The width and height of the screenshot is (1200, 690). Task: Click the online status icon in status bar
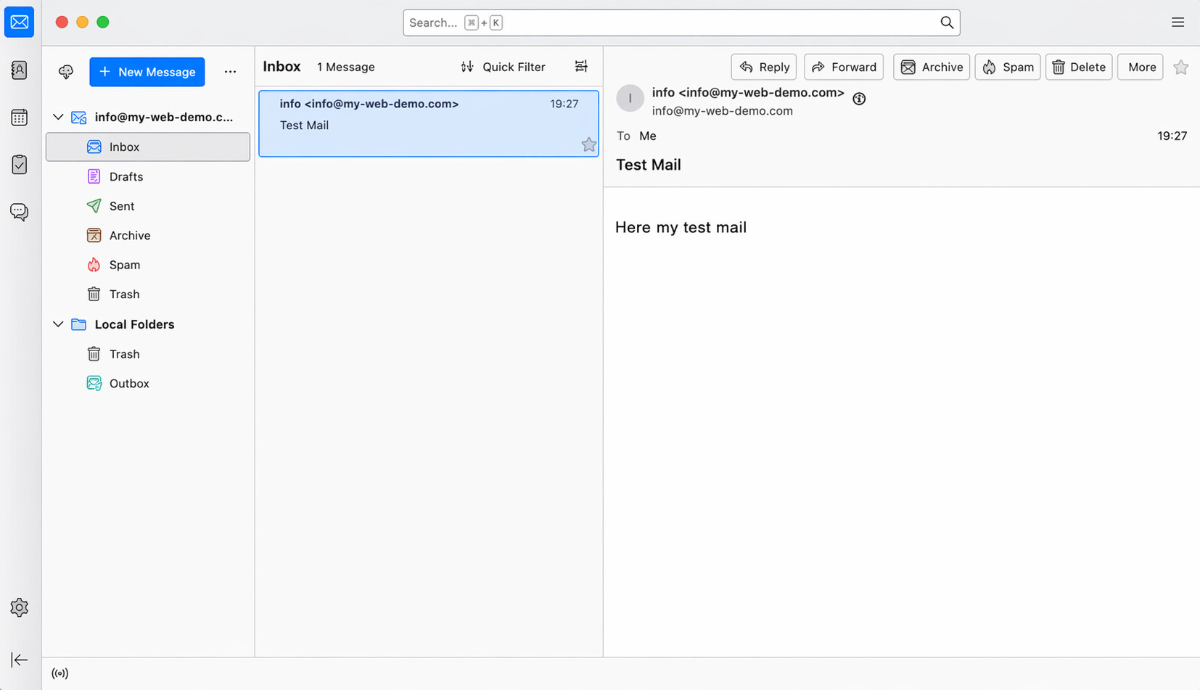pos(60,674)
